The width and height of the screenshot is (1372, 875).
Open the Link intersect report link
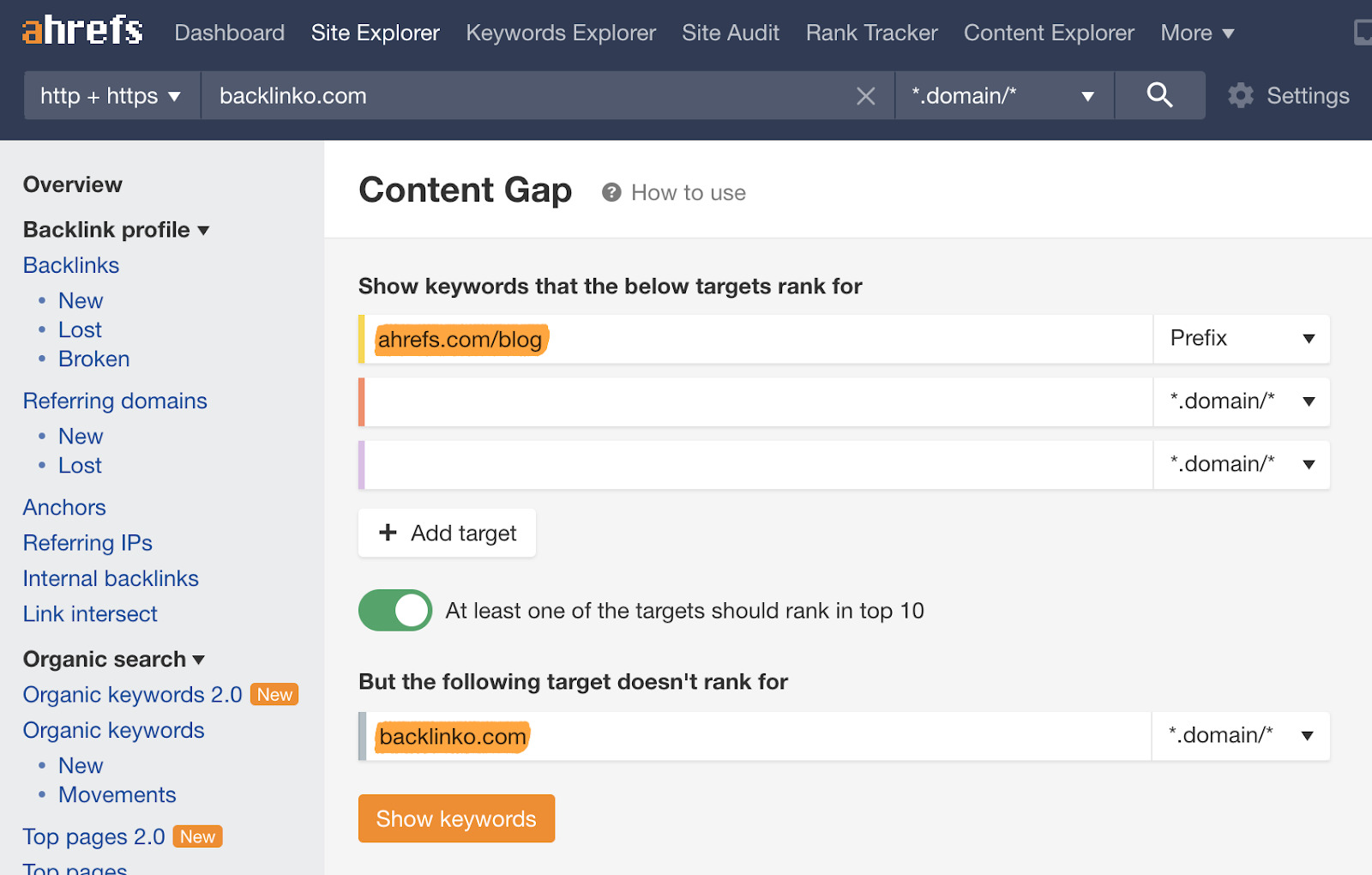point(90,614)
